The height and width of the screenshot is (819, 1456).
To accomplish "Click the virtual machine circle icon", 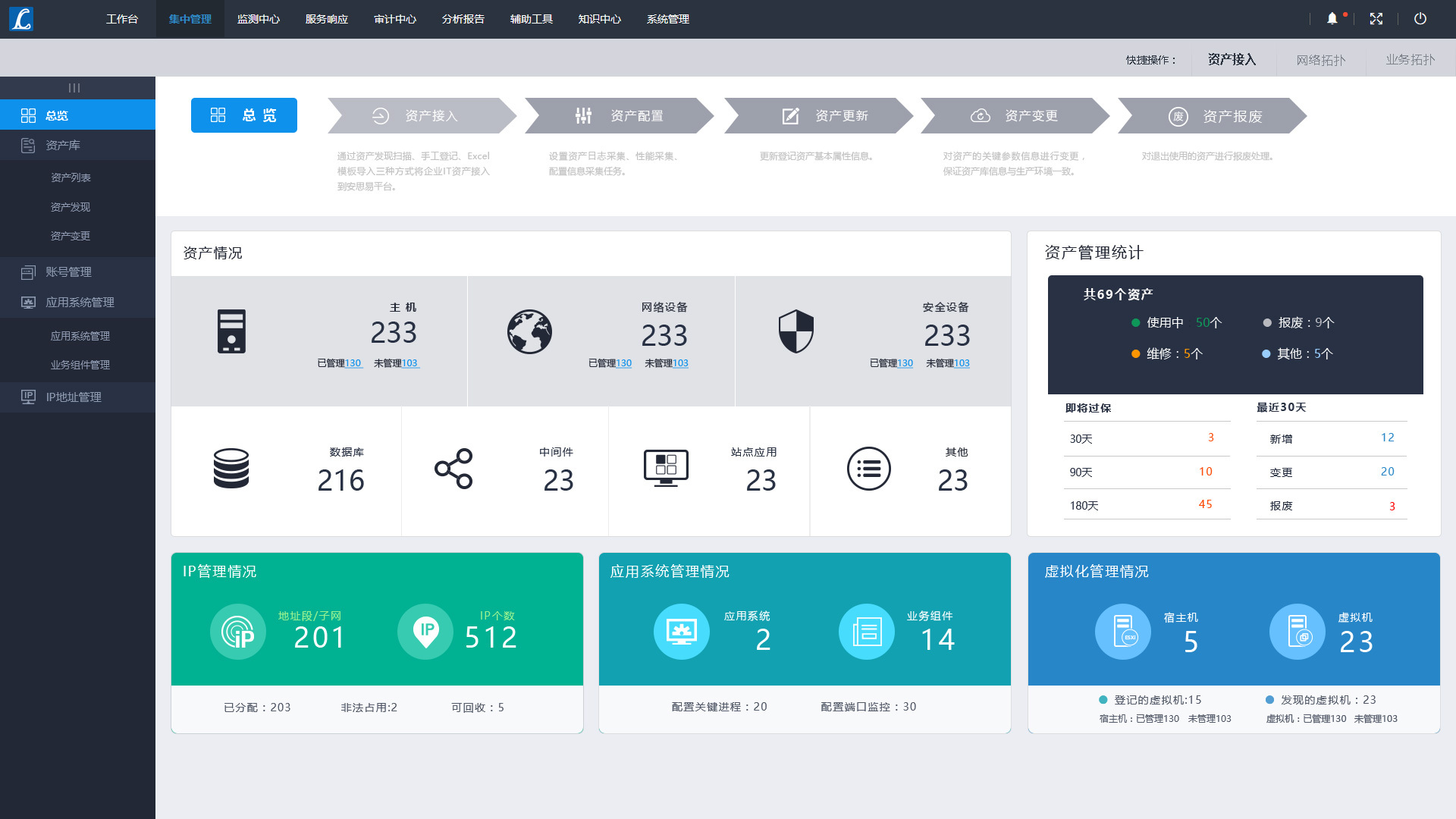I will [1298, 631].
